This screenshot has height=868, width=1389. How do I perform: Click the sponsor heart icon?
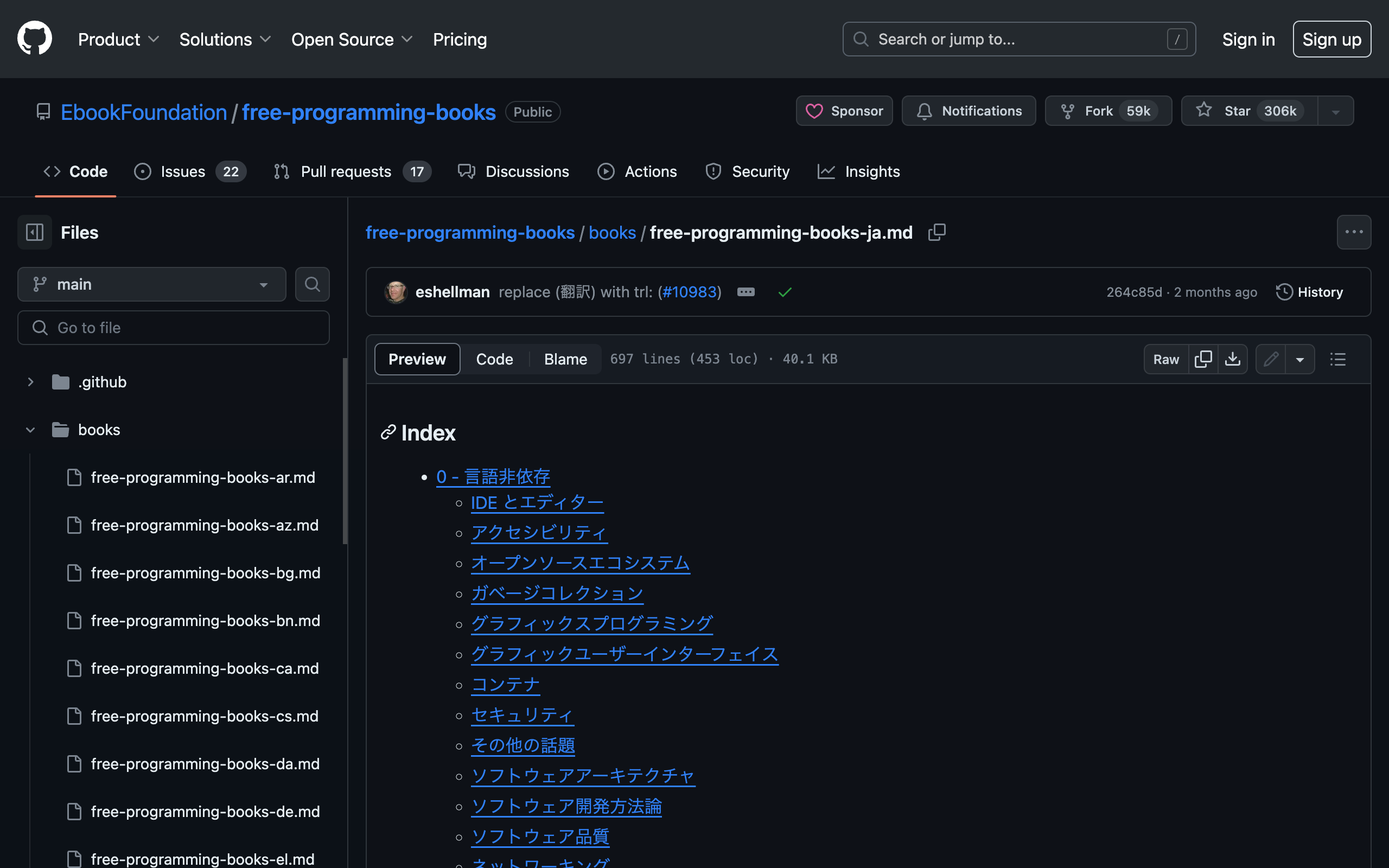pyautogui.click(x=815, y=111)
